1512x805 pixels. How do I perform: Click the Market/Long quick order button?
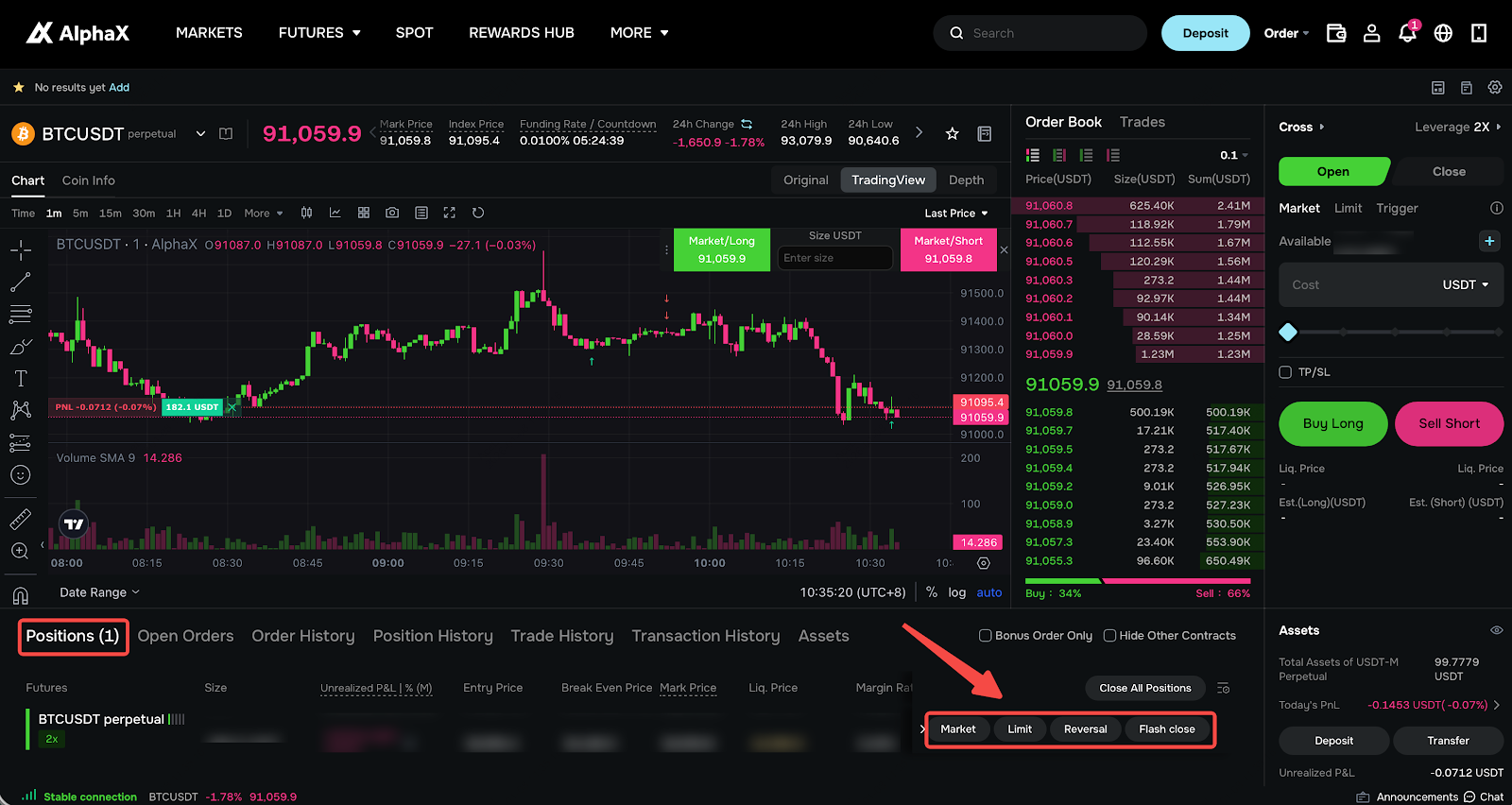click(722, 249)
